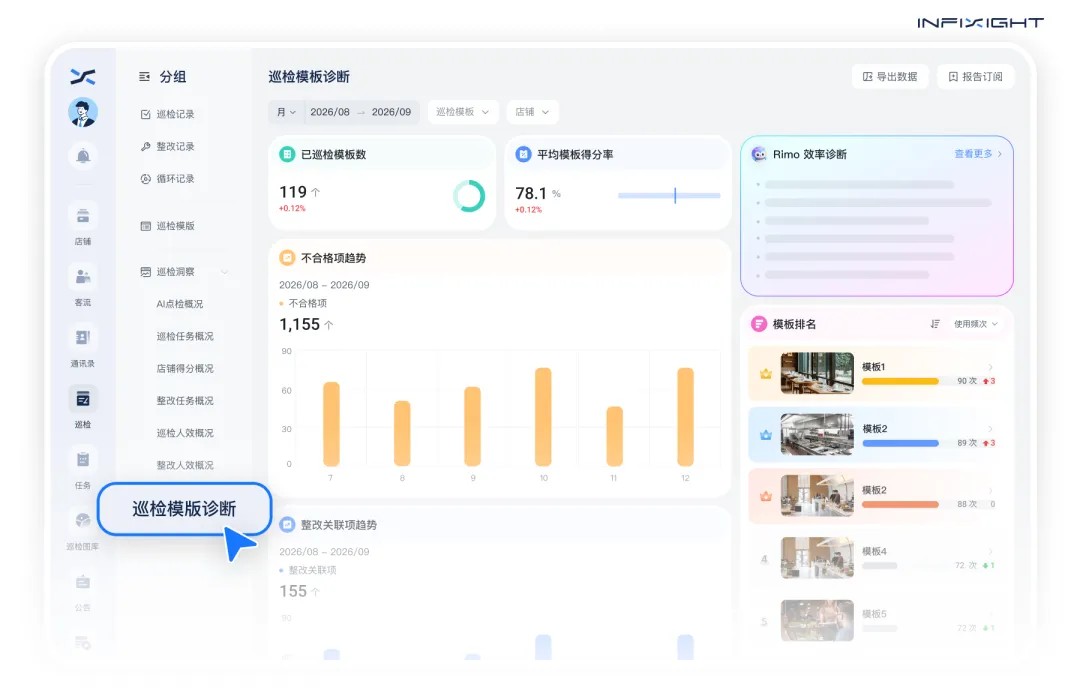1080x696 pixels.
Task: Open 查看更多 link in Rimo panel
Action: point(977,154)
